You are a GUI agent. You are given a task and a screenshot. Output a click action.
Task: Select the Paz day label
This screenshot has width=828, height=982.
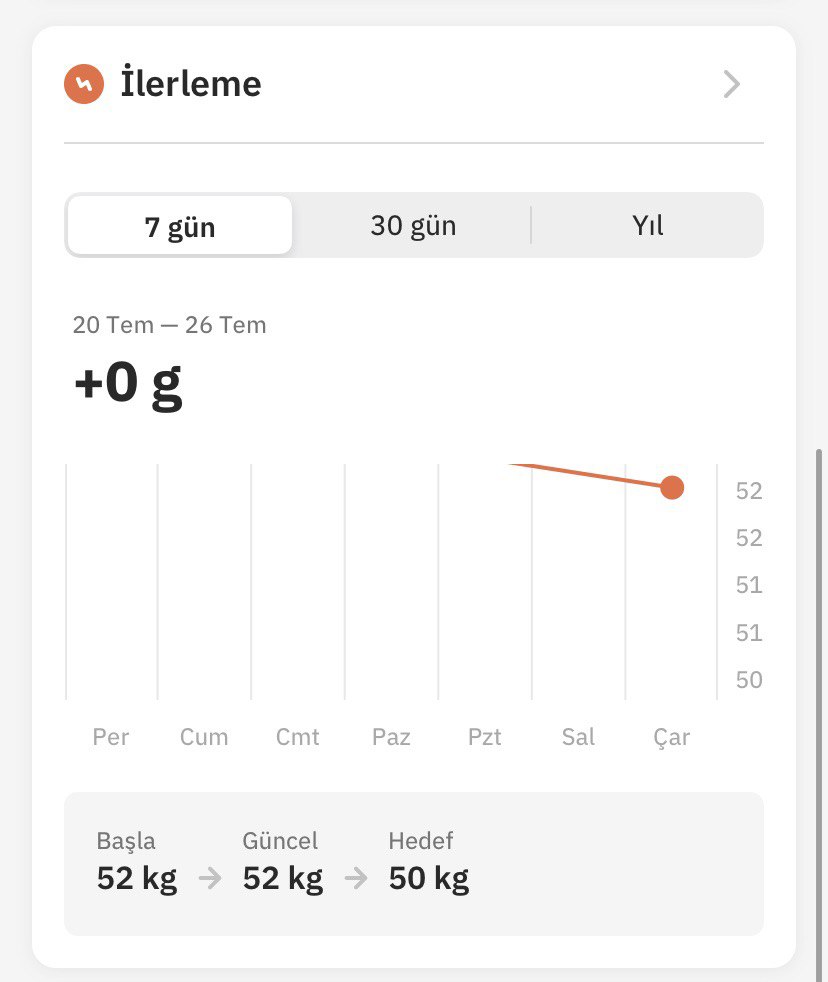[391, 736]
